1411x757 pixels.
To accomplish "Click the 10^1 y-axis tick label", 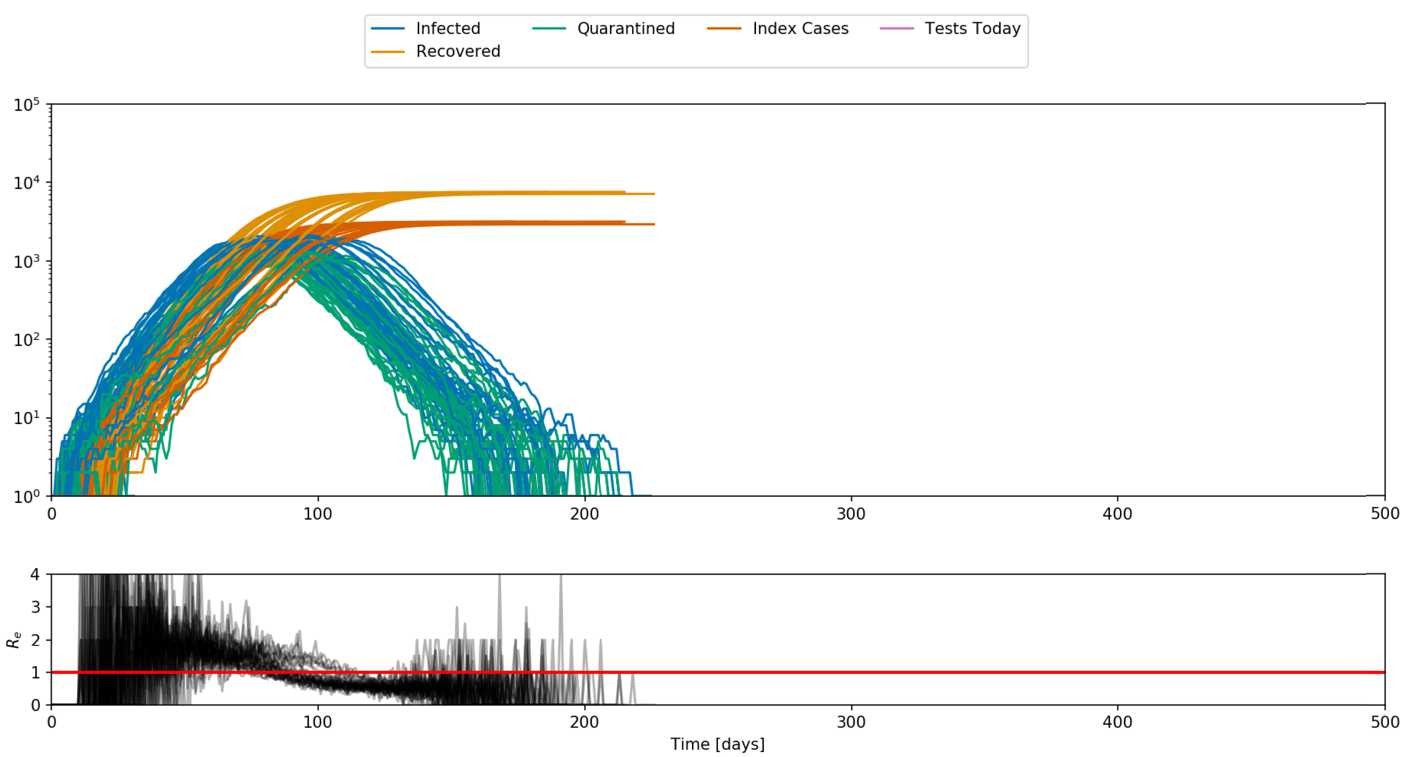I will 27,418.
